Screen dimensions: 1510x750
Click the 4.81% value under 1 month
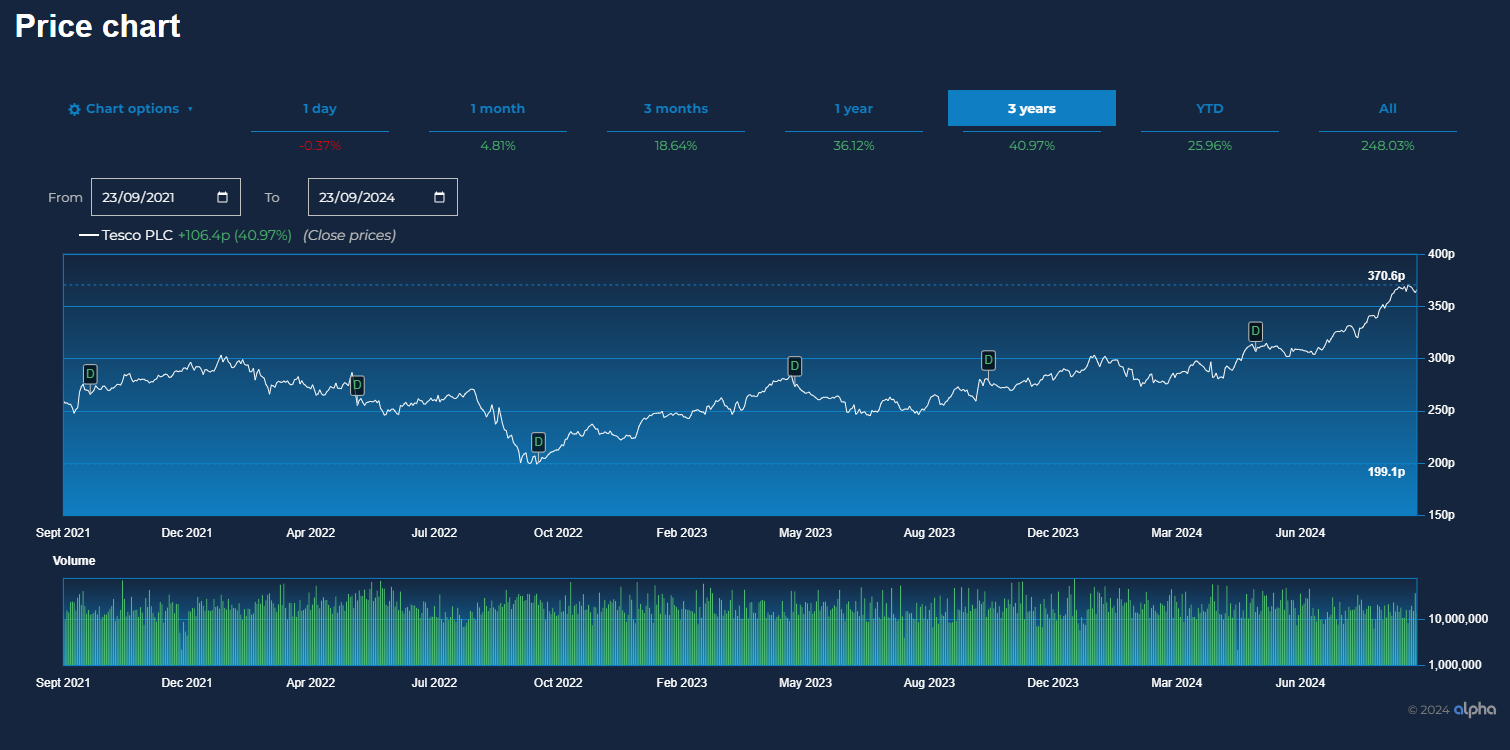coord(498,146)
